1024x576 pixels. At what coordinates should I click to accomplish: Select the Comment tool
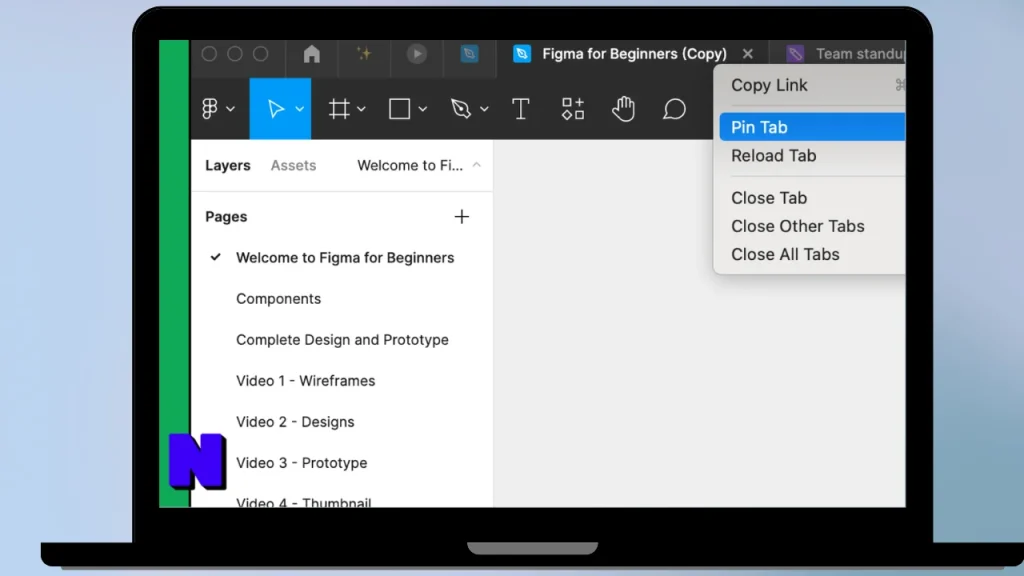point(674,108)
